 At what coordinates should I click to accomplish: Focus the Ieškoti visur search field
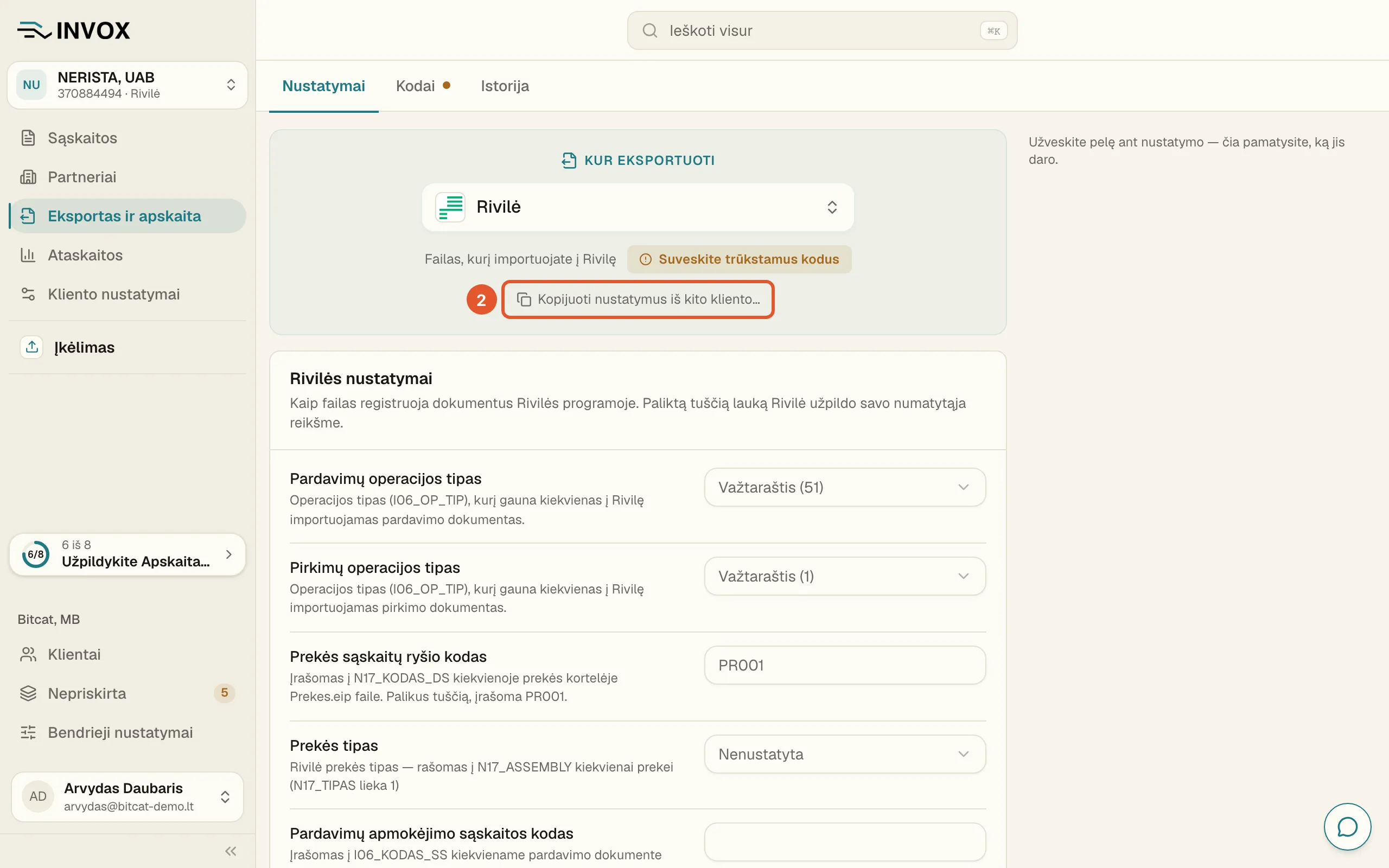click(822, 30)
